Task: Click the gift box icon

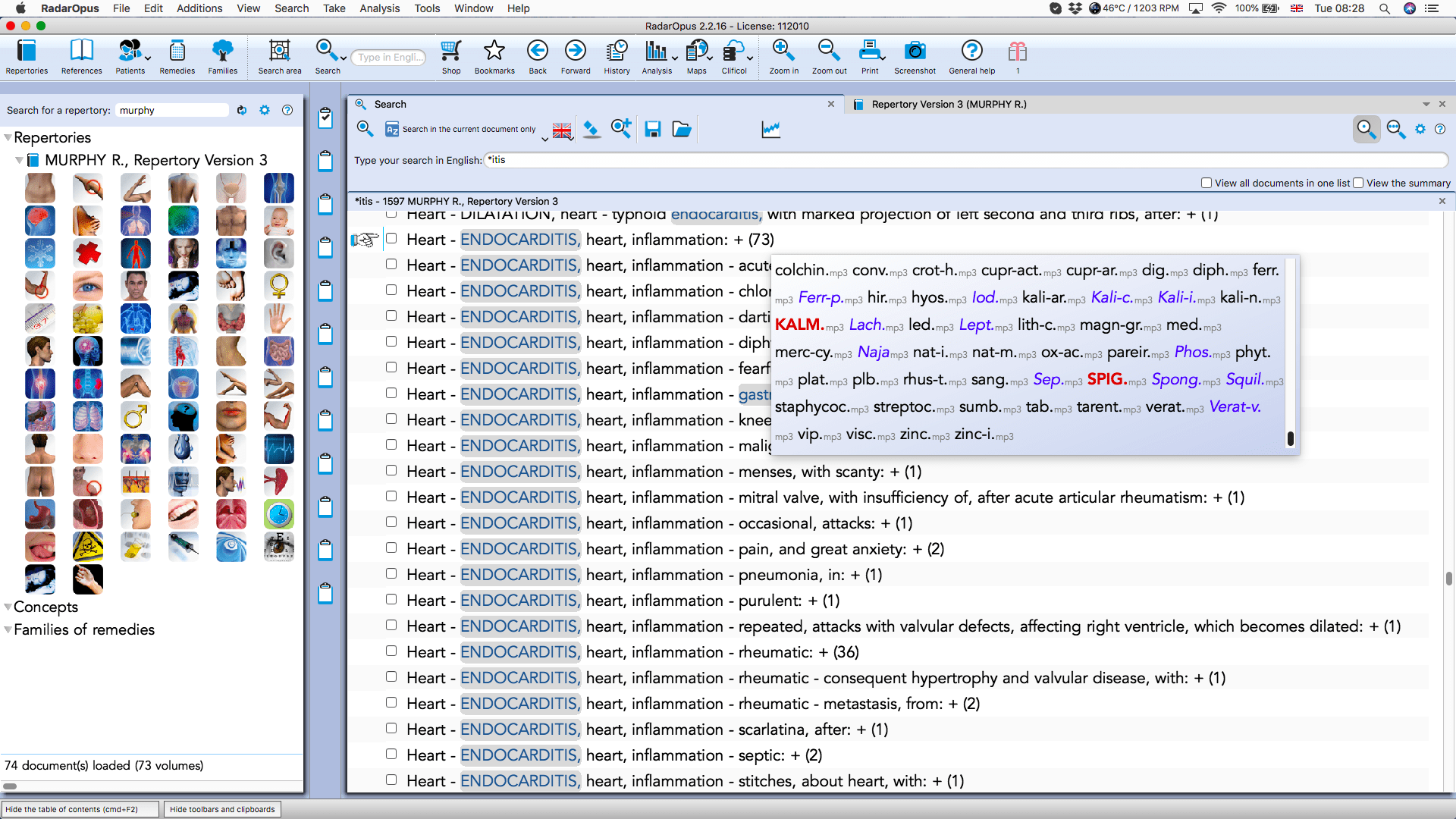Action: tap(1018, 53)
